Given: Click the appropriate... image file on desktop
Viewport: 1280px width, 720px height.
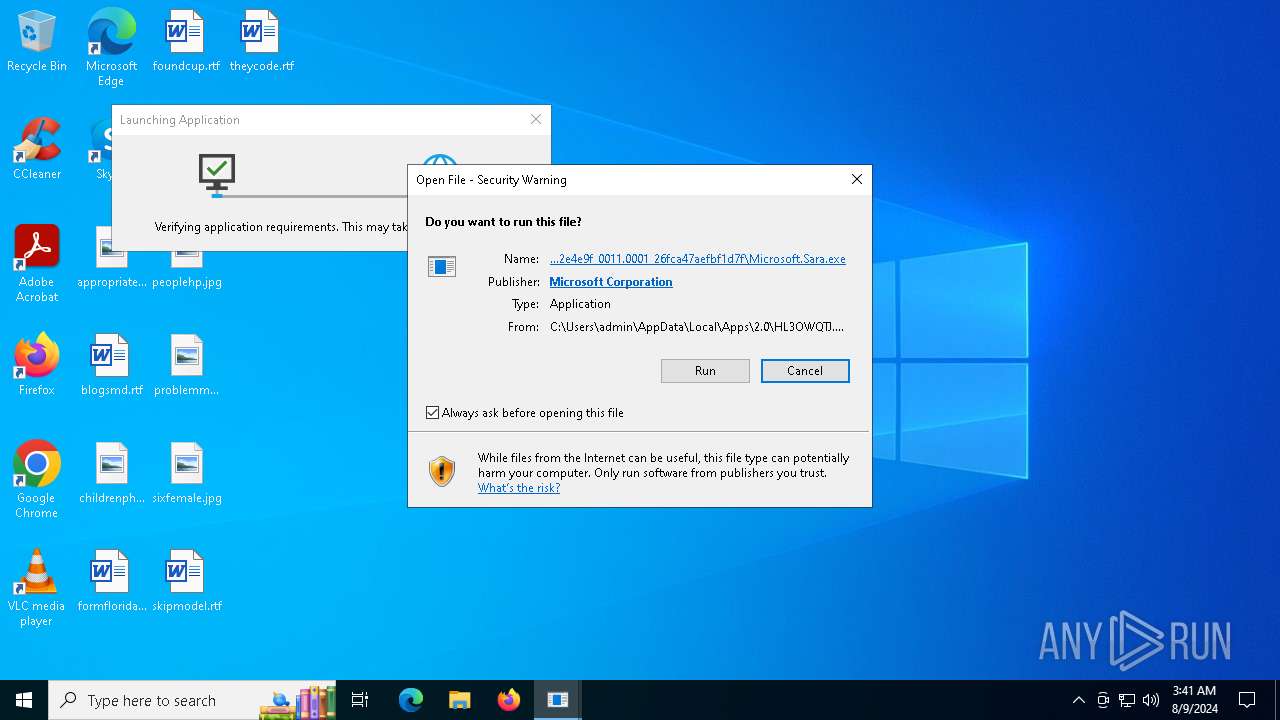Looking at the screenshot, I should click(x=111, y=258).
